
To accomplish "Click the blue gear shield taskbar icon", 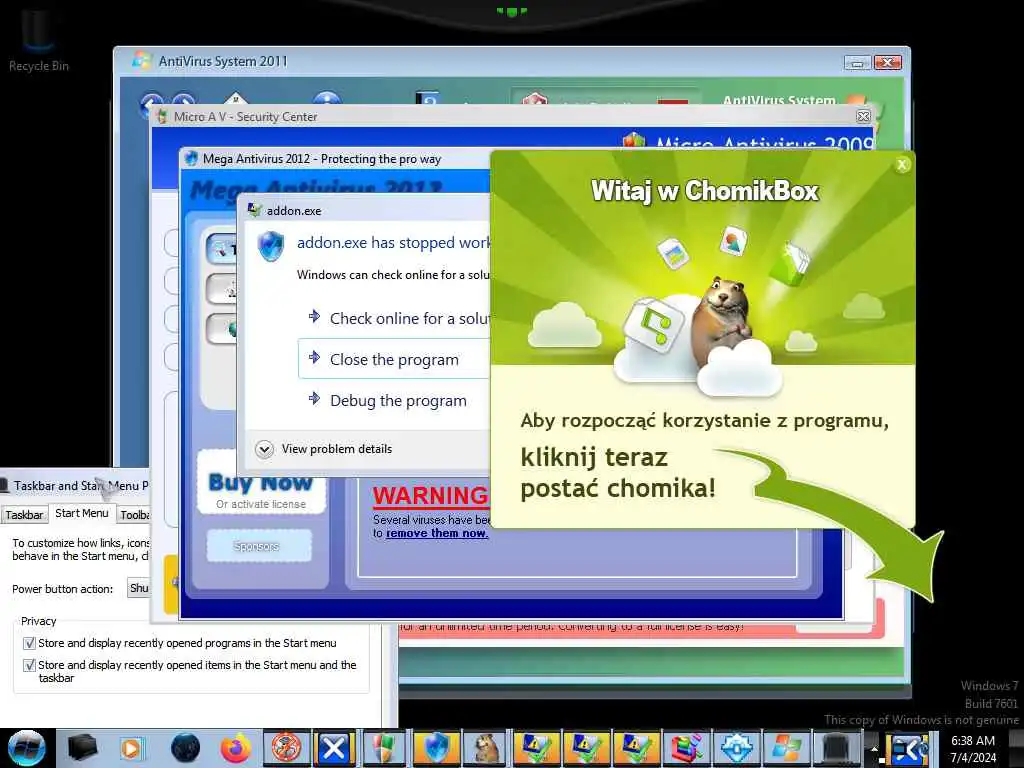I will [x=737, y=748].
